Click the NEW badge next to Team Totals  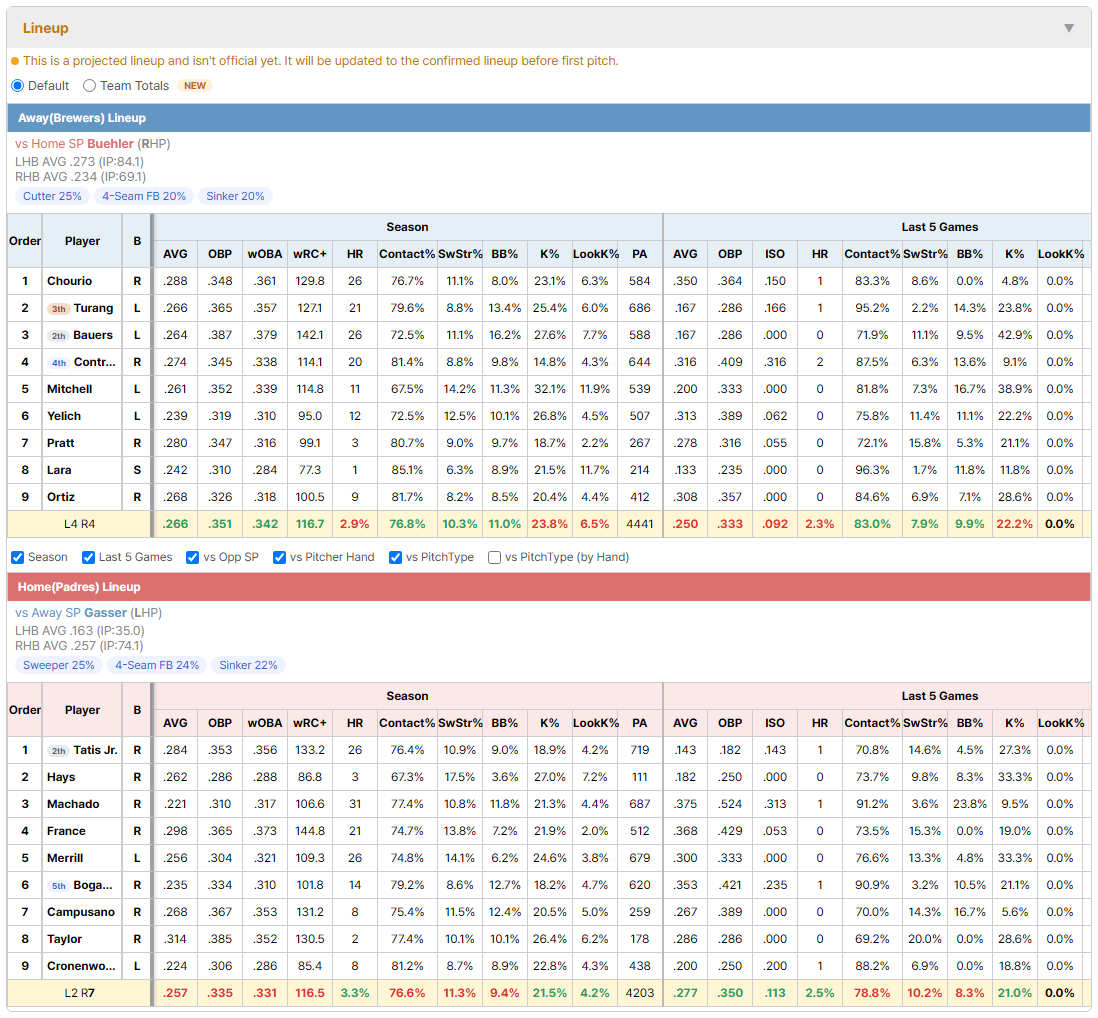[195, 85]
